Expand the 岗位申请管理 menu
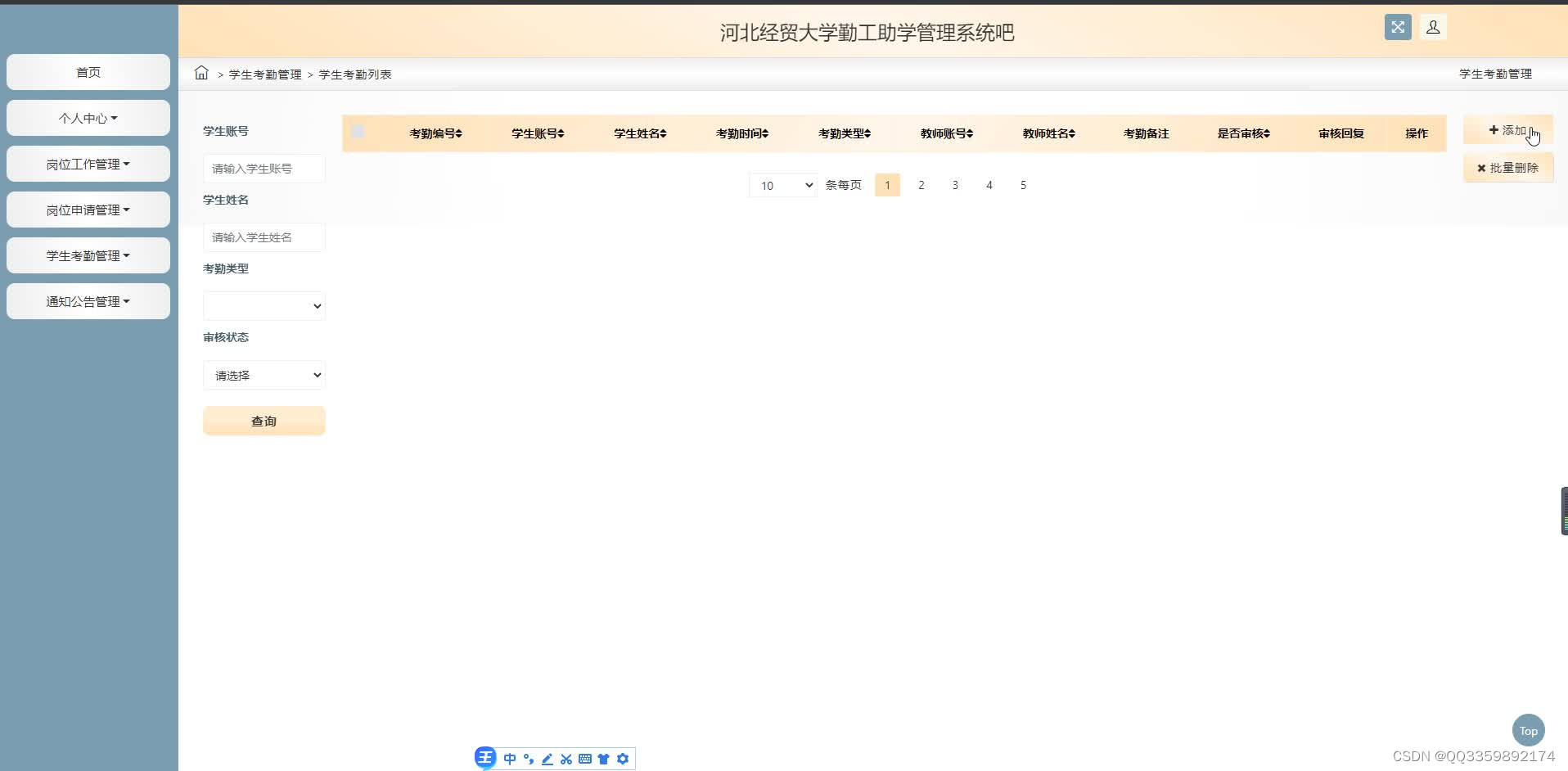 pos(88,210)
